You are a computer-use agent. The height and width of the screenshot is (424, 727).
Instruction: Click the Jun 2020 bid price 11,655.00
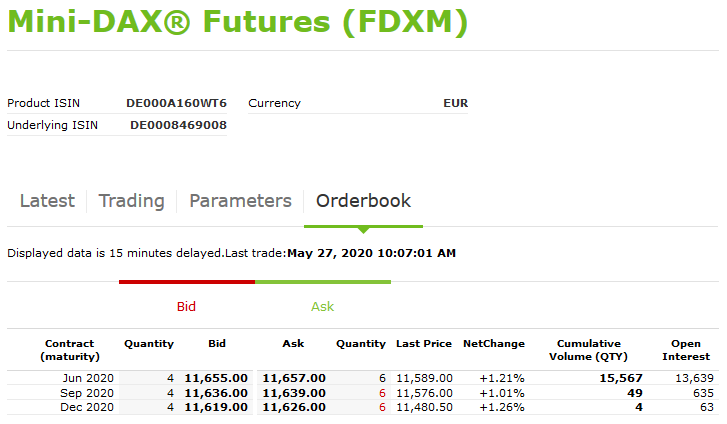click(x=216, y=378)
